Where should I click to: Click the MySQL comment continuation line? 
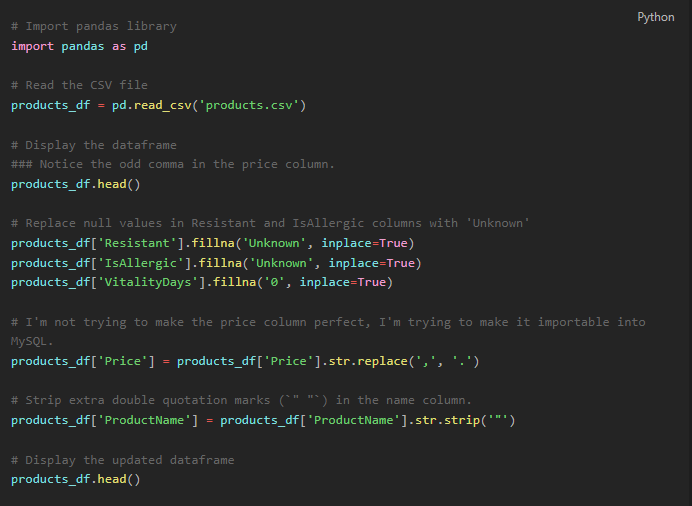point(32,341)
